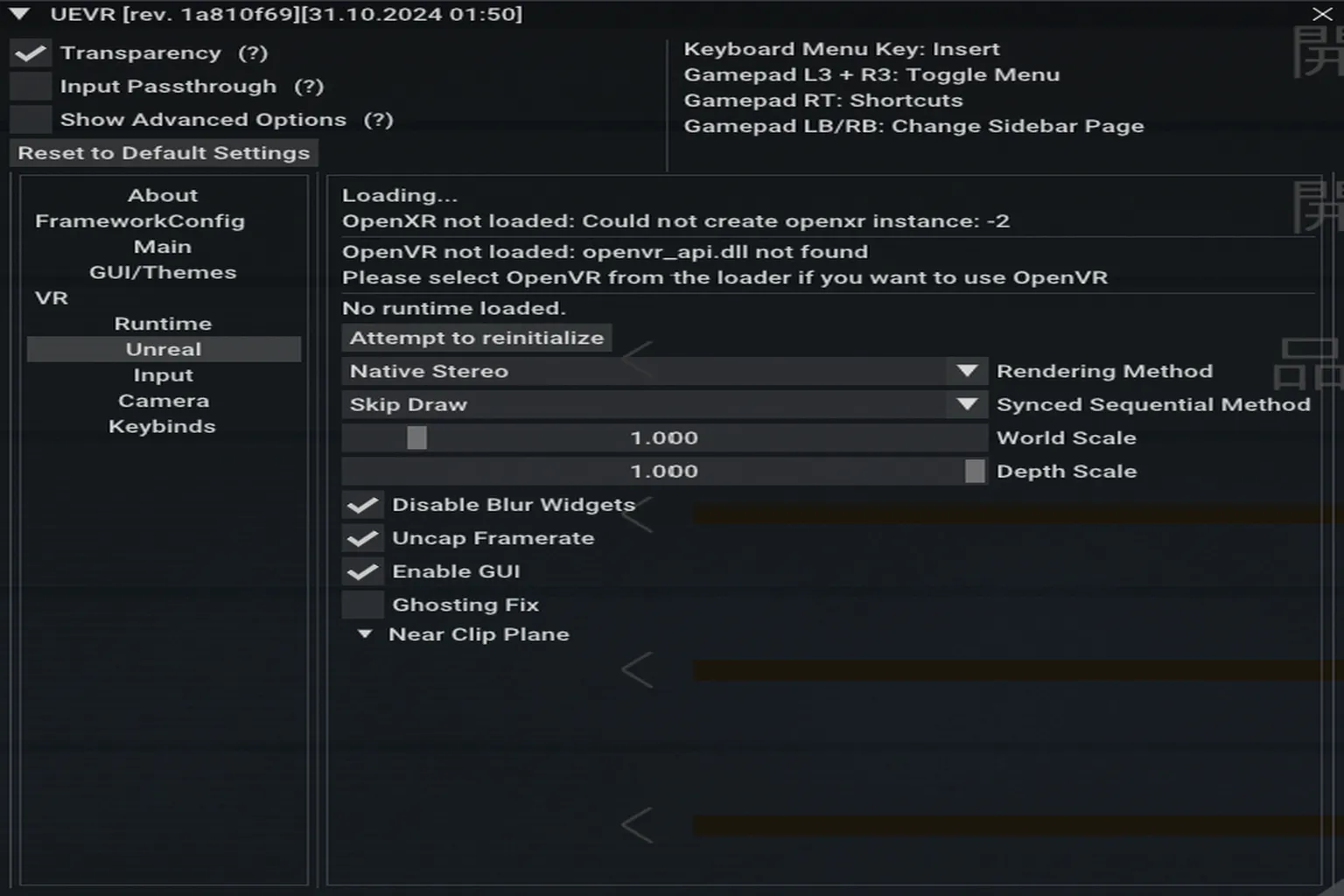Toggle Disable Blur Widgets checkbox

point(362,505)
